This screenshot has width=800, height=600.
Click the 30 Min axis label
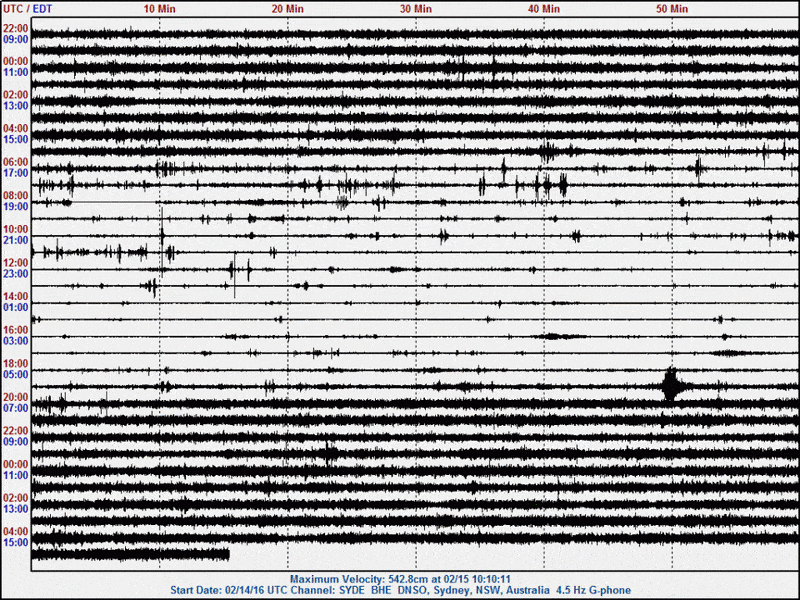pos(416,8)
